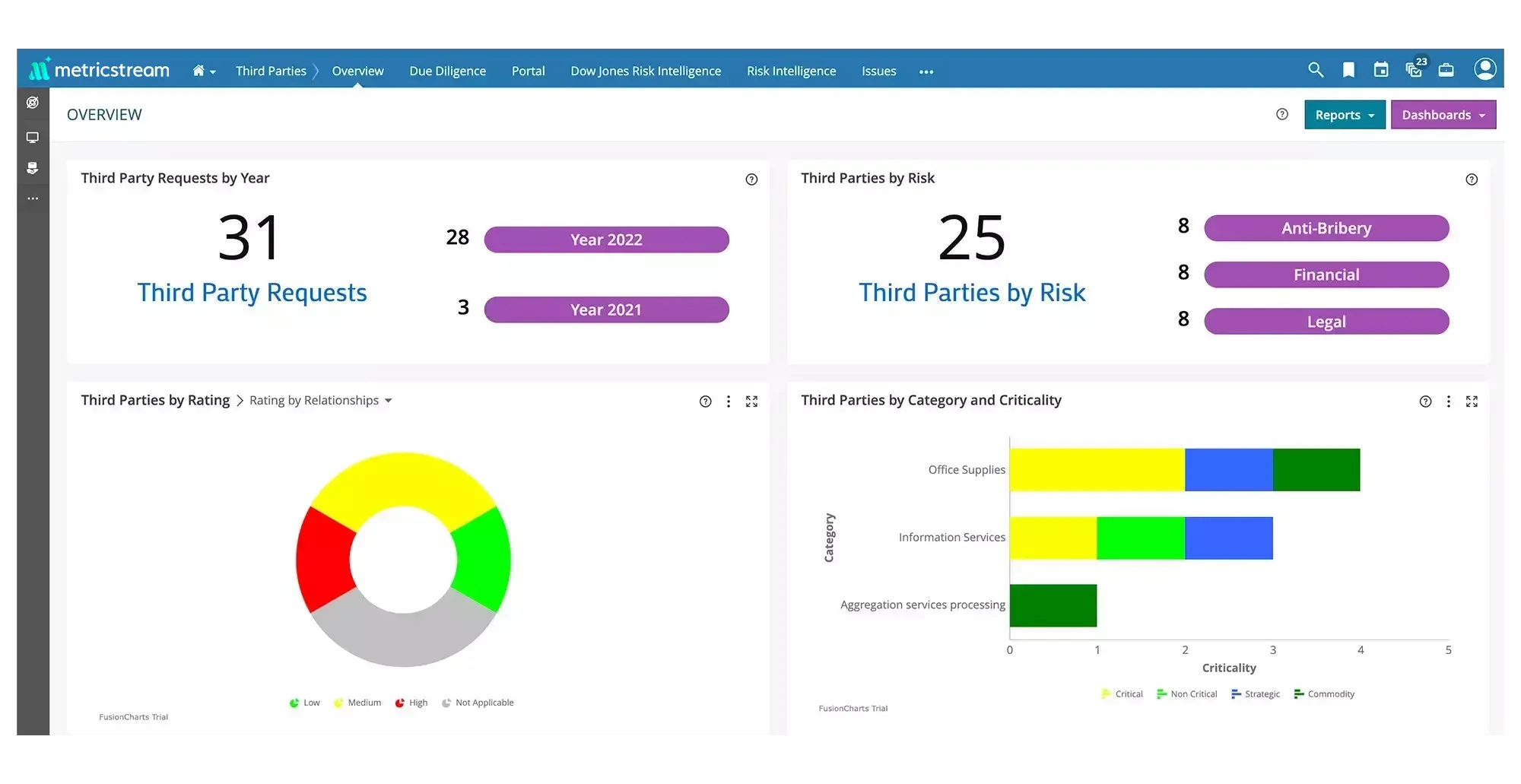Open the Dashboards dropdown
This screenshot has width=1521, height=784.
click(x=1443, y=114)
